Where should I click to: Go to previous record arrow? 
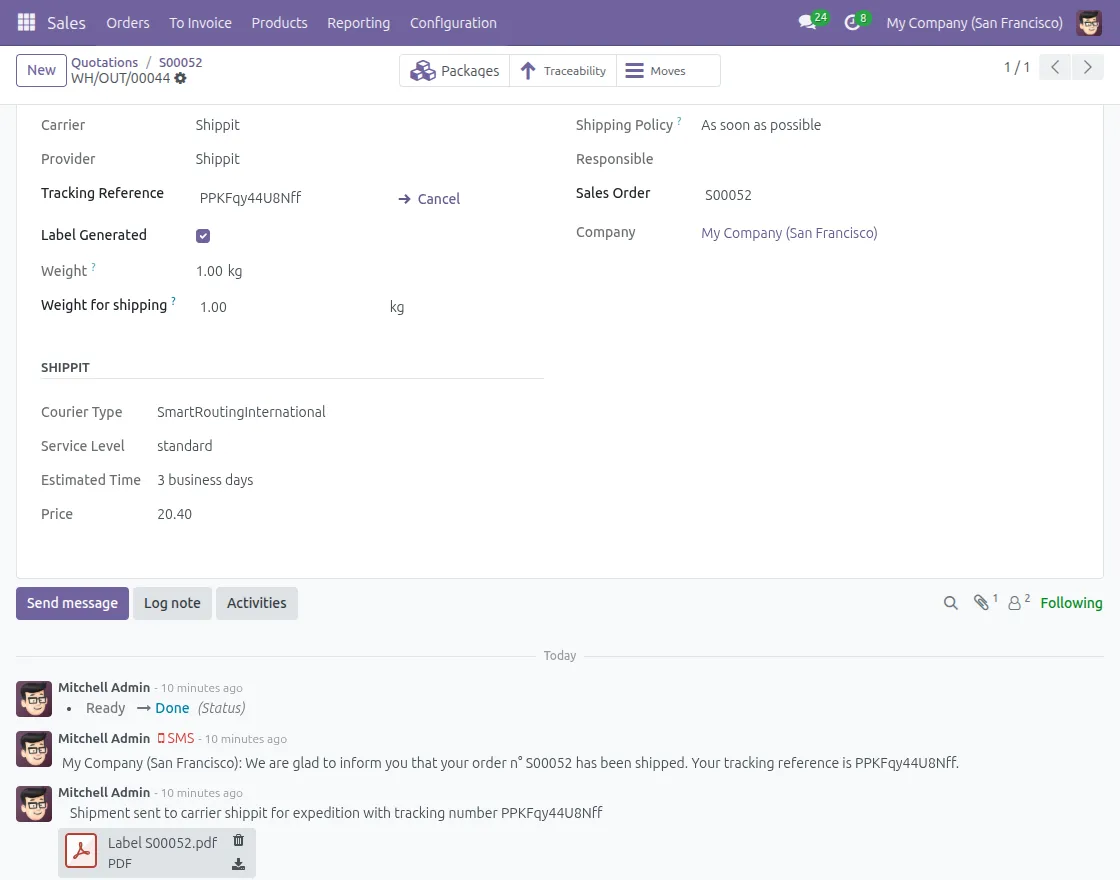click(1055, 68)
